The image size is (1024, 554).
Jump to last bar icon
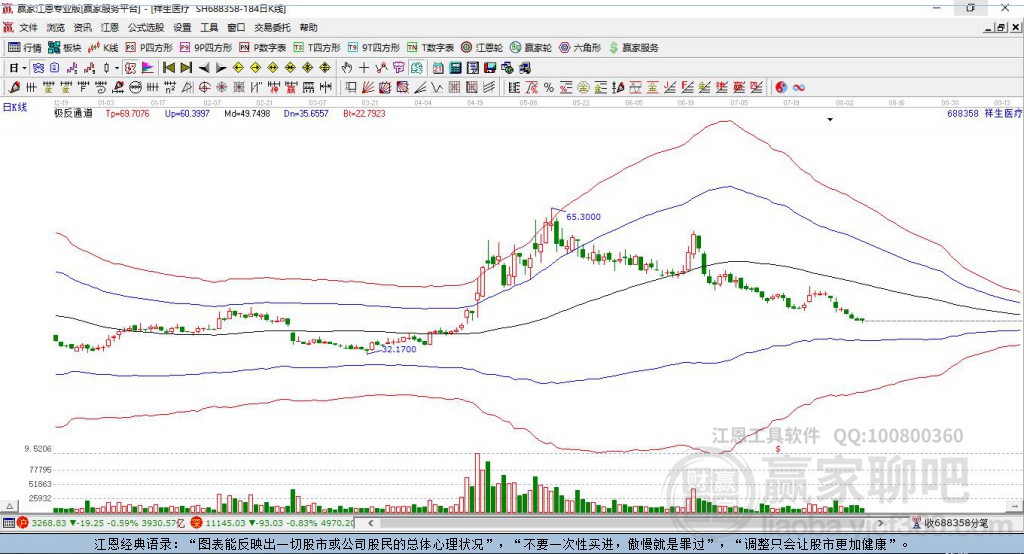186,68
